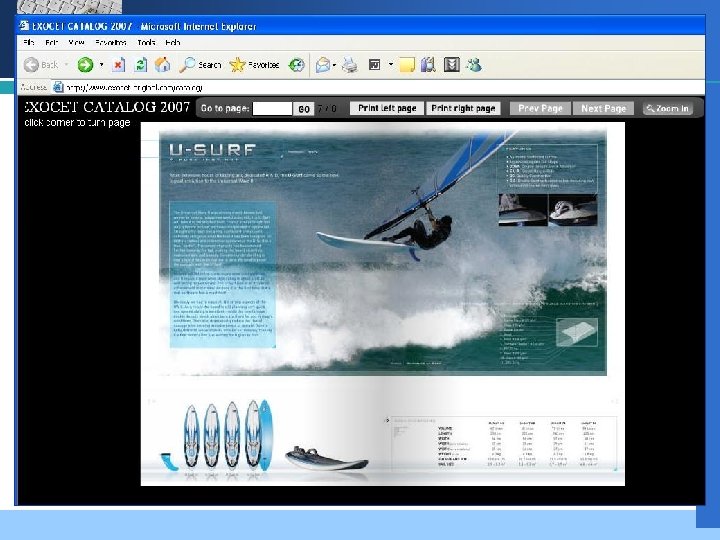Click the EXOCET CATALOG 2007 page title

click(x=107, y=107)
